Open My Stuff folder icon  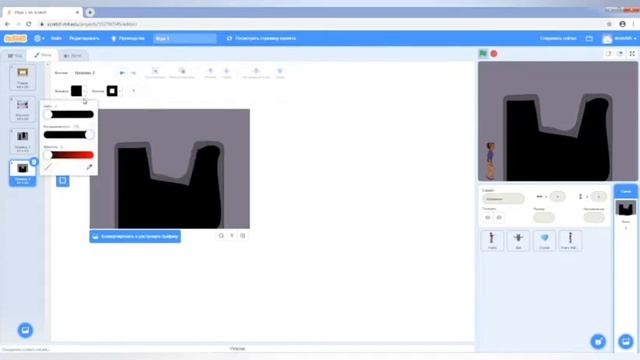[x=589, y=38]
